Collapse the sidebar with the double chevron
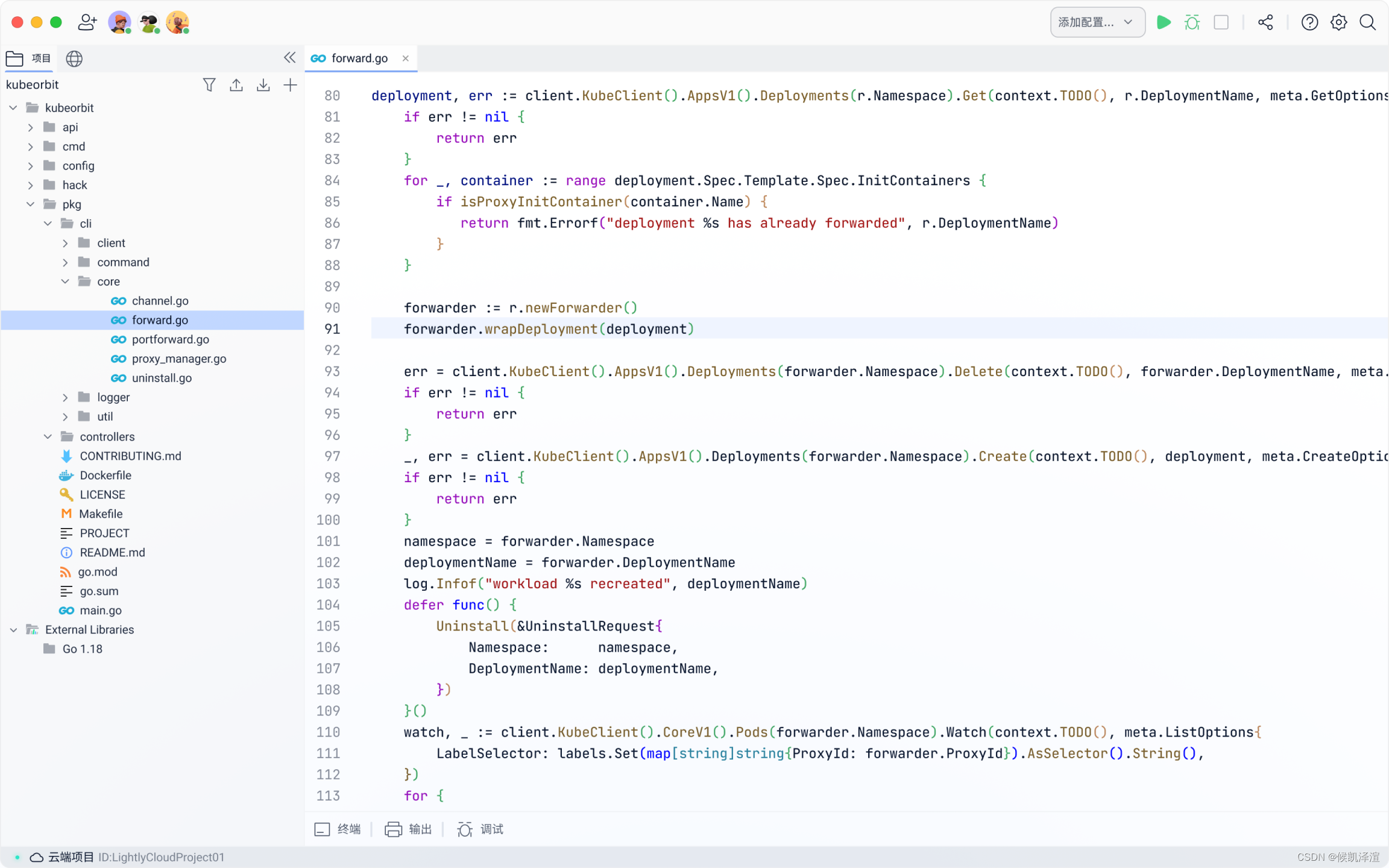Viewport: 1389px width, 868px height. pyautogui.click(x=289, y=58)
